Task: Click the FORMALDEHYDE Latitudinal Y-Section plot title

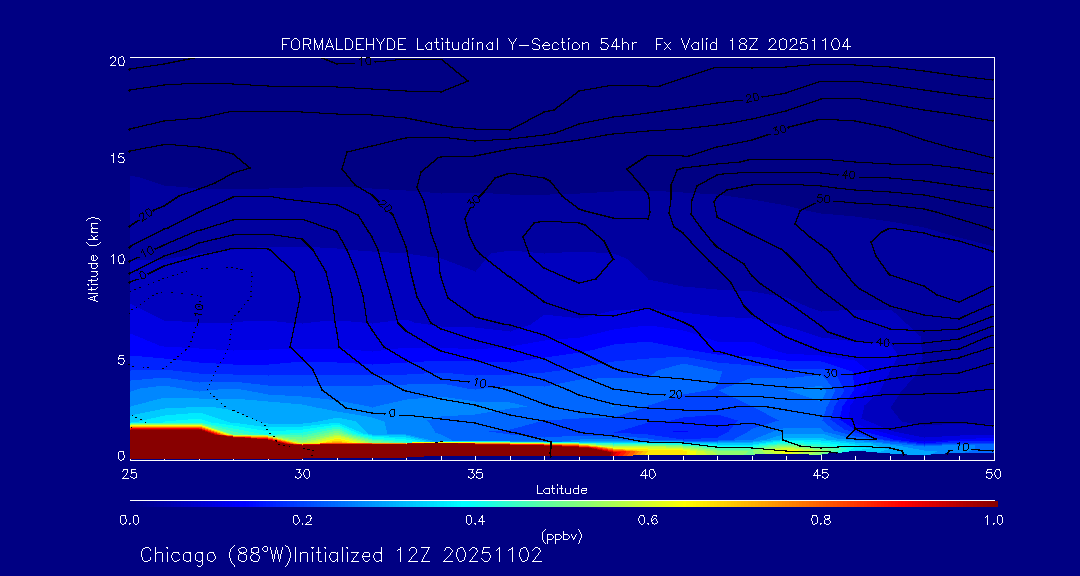Action: point(565,45)
